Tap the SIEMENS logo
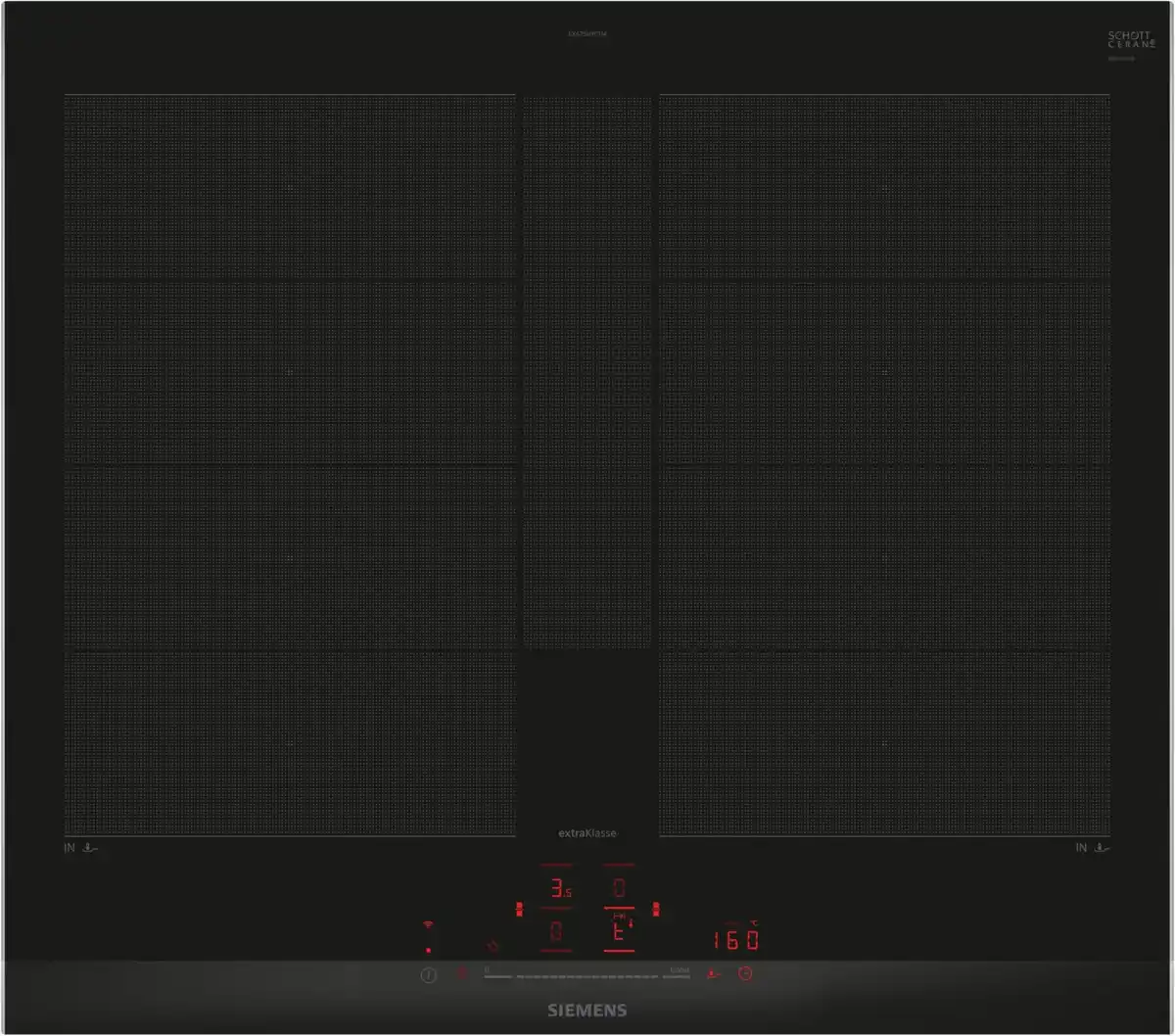 pyautogui.click(x=587, y=1011)
